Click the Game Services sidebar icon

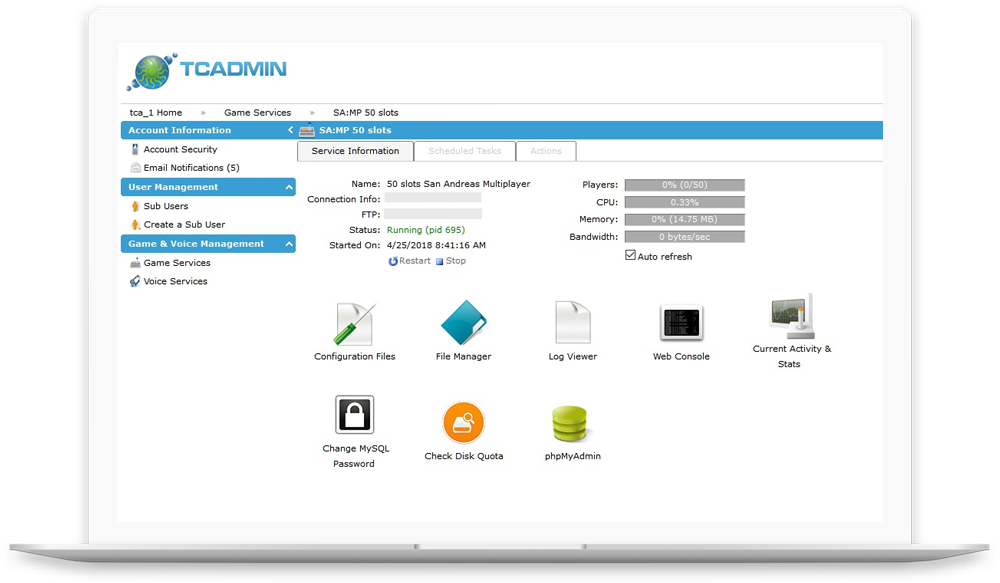click(x=135, y=263)
